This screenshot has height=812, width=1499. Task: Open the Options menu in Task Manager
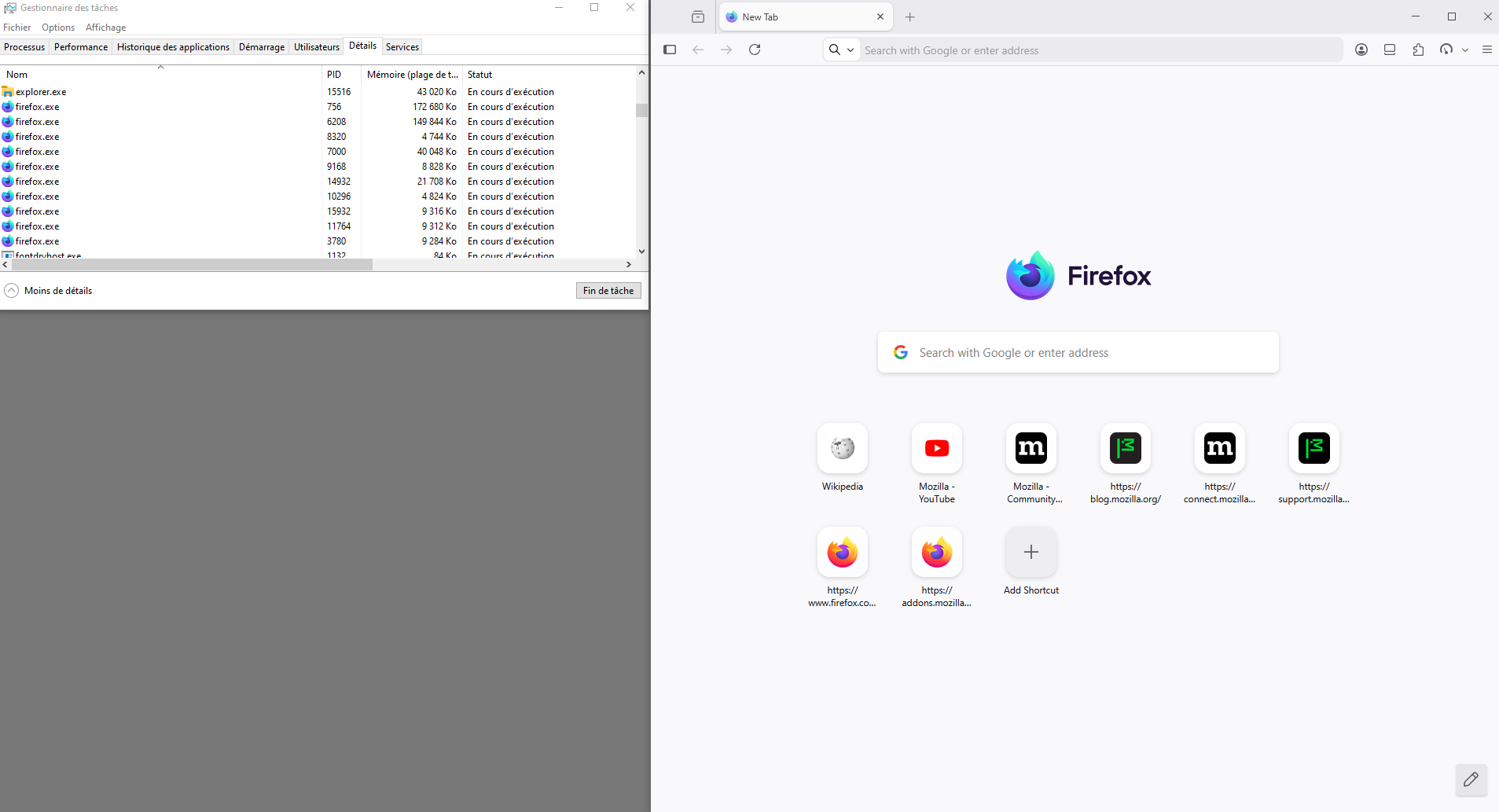pyautogui.click(x=58, y=28)
